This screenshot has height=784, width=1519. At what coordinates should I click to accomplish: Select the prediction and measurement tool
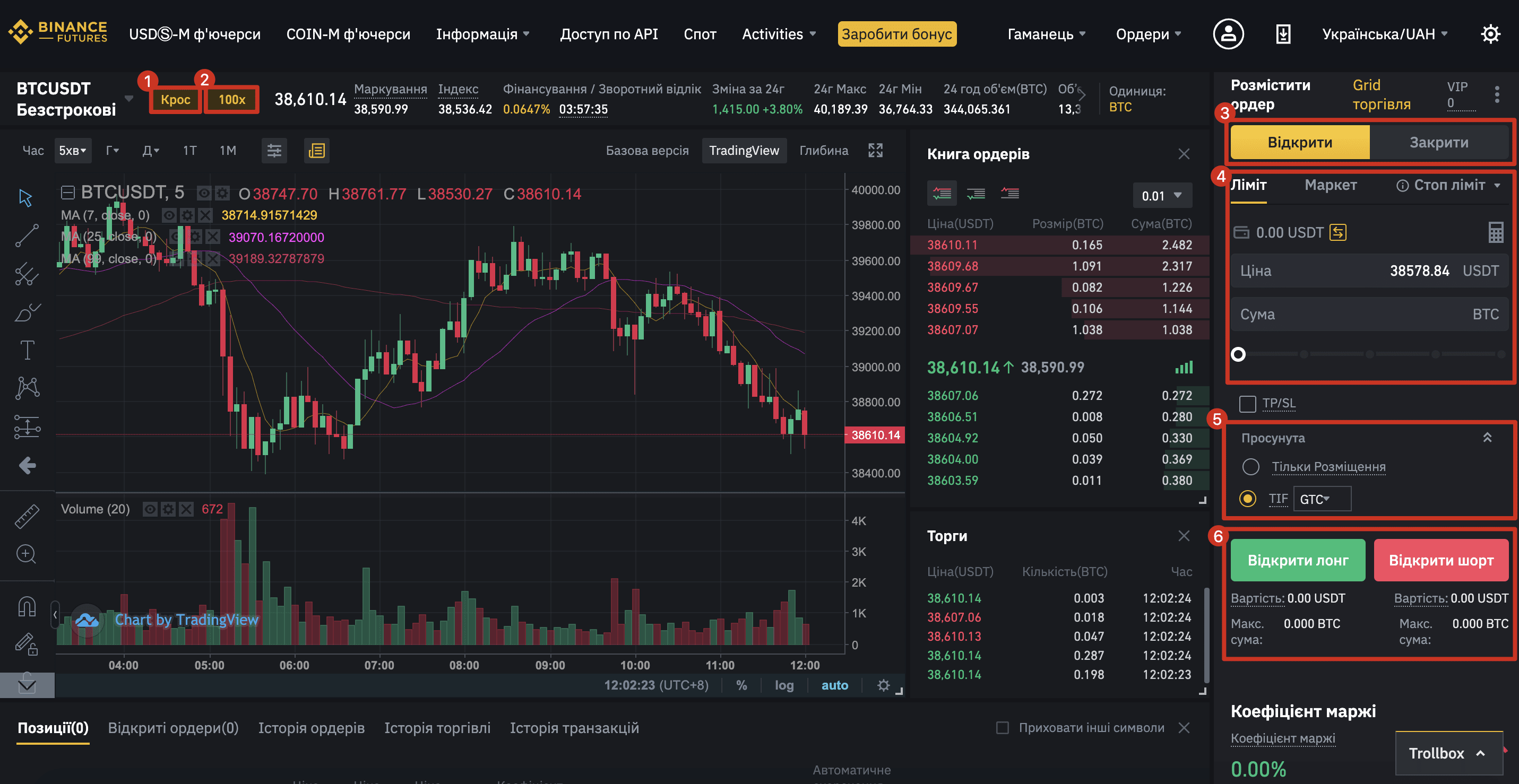(x=27, y=427)
